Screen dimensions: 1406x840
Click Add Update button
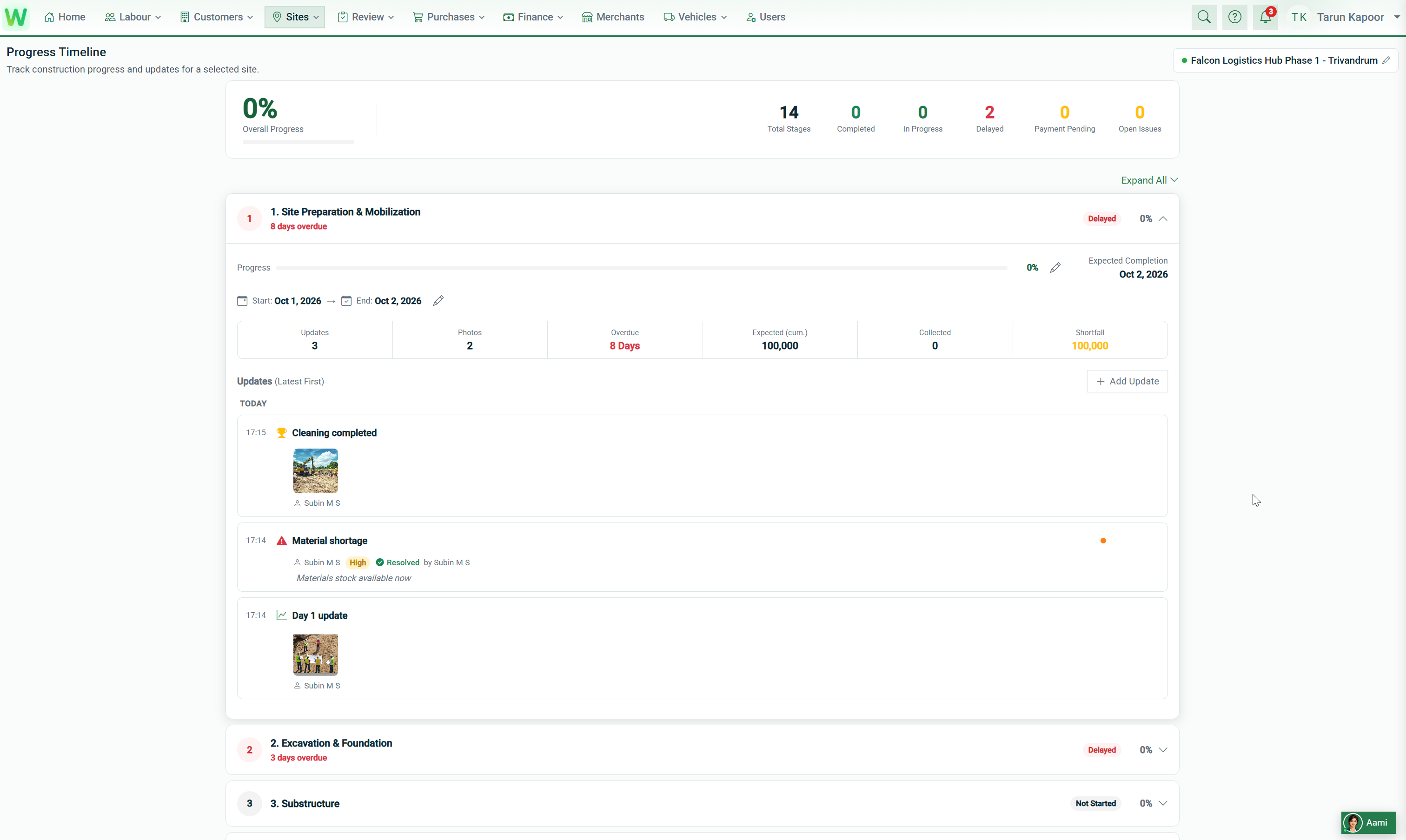(1127, 382)
